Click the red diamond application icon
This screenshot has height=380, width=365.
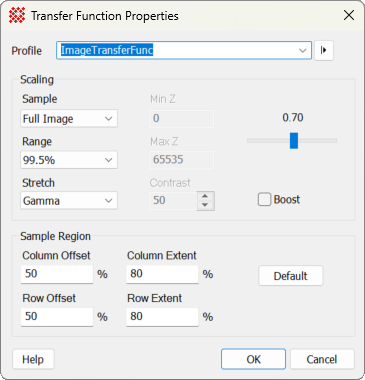click(17, 15)
